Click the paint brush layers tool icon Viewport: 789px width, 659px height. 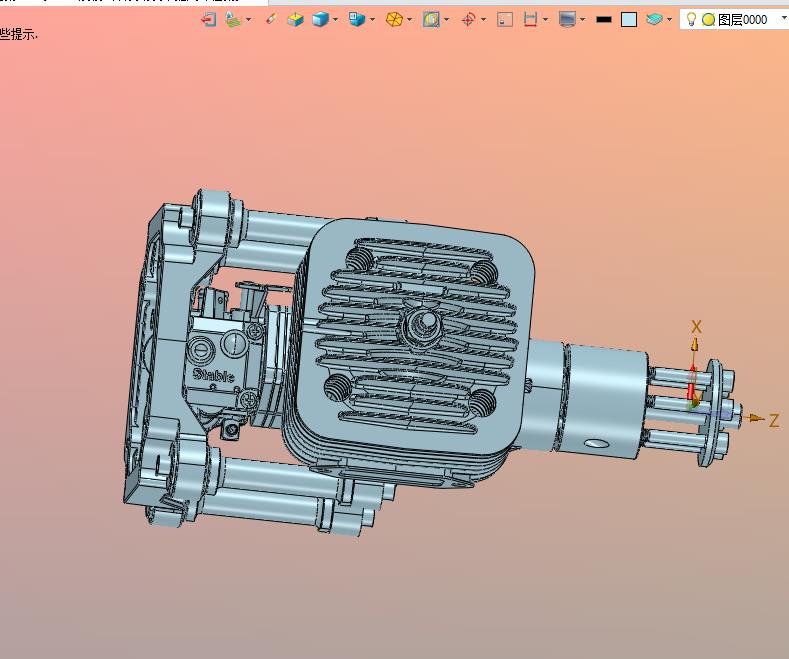[233, 20]
